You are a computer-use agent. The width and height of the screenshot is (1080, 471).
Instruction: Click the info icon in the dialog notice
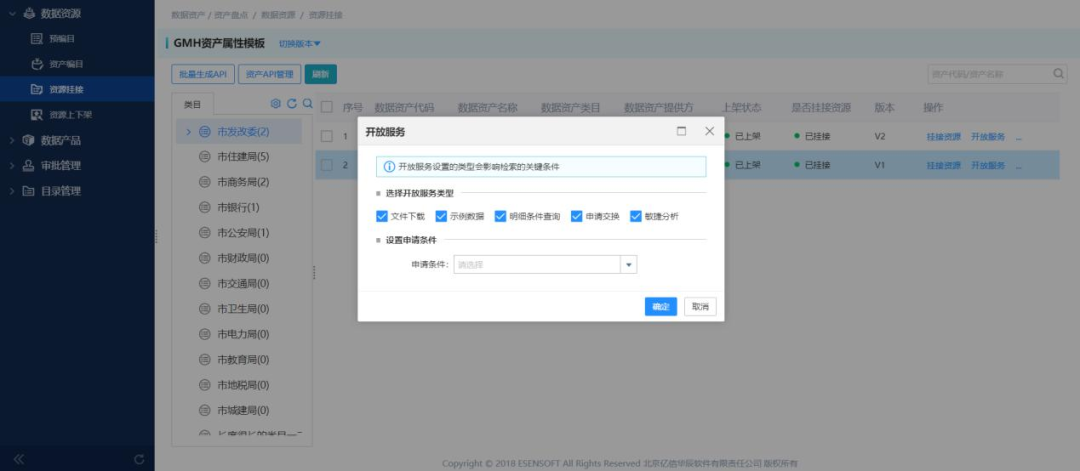point(389,167)
